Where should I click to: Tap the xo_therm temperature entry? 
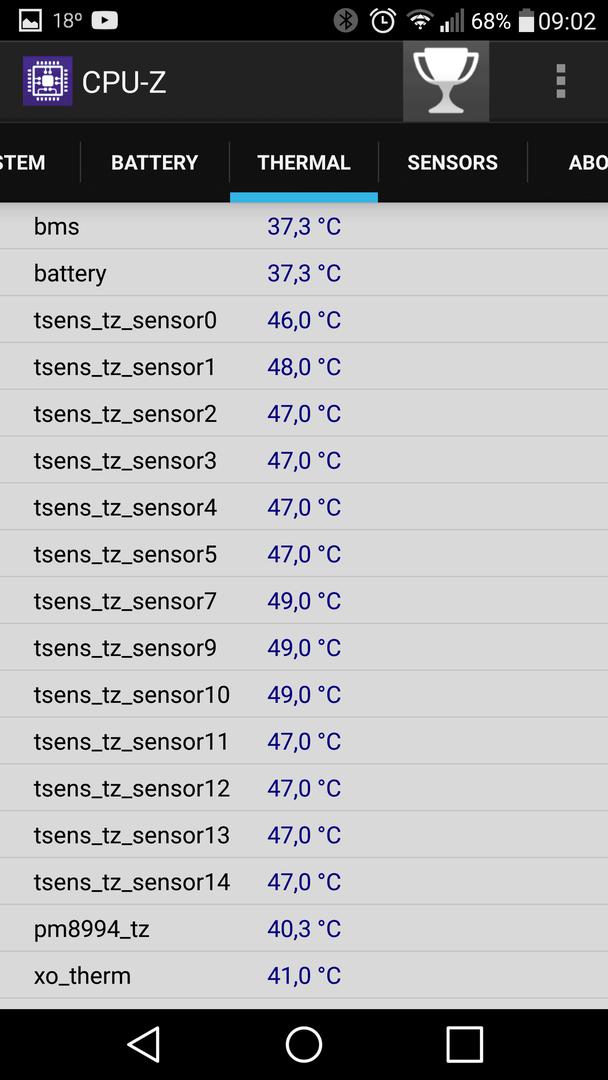click(x=304, y=975)
